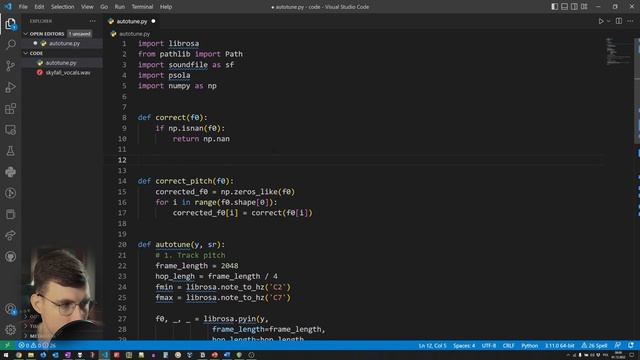Click the editor vertical scrollbar
The height and width of the screenshot is (360, 640).
637,91
